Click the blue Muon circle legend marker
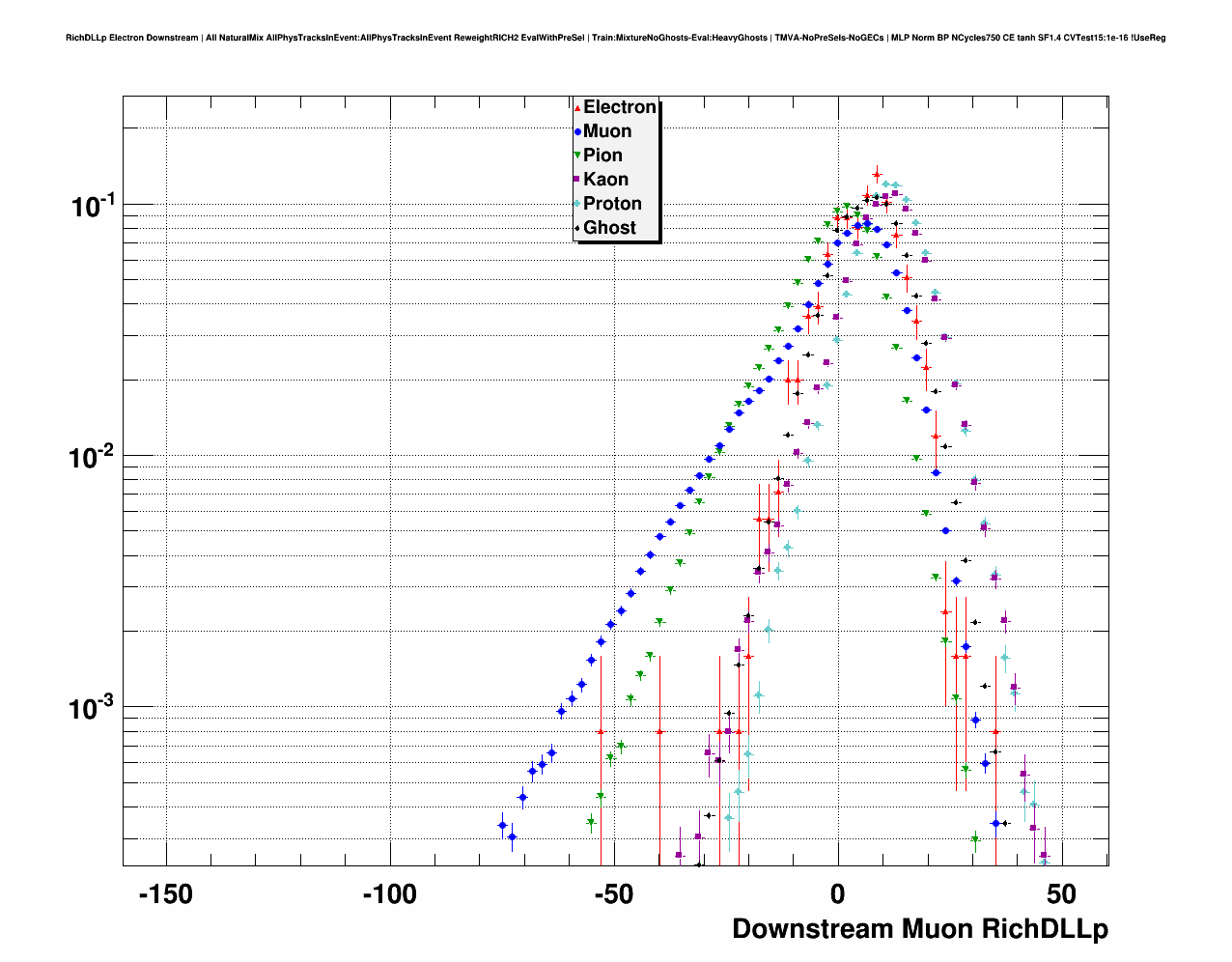The width and height of the screenshot is (1232, 962). 577,131
